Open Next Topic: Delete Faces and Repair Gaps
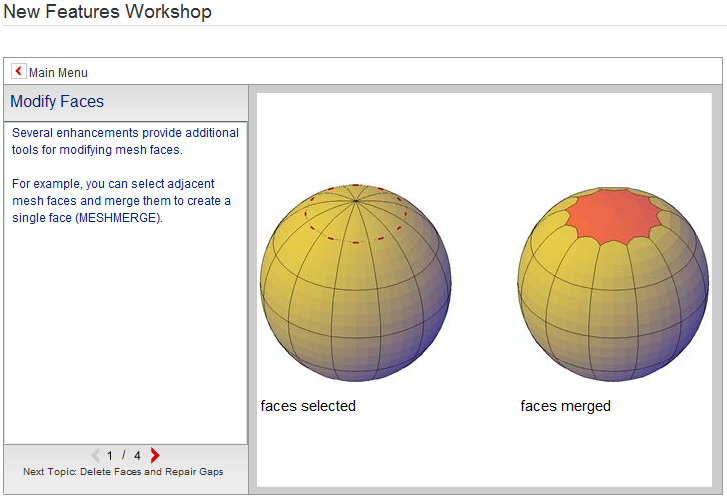The height and width of the screenshot is (498, 727). [123, 472]
